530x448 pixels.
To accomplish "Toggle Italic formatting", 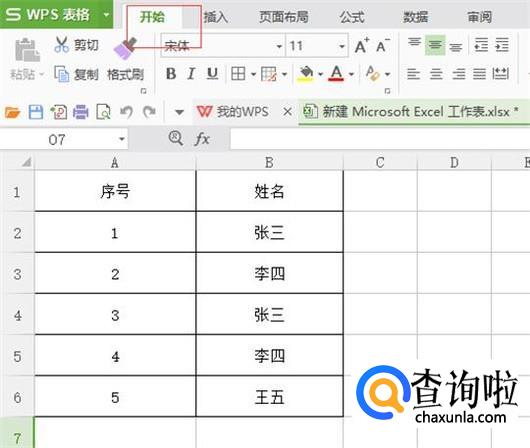I will 191,73.
